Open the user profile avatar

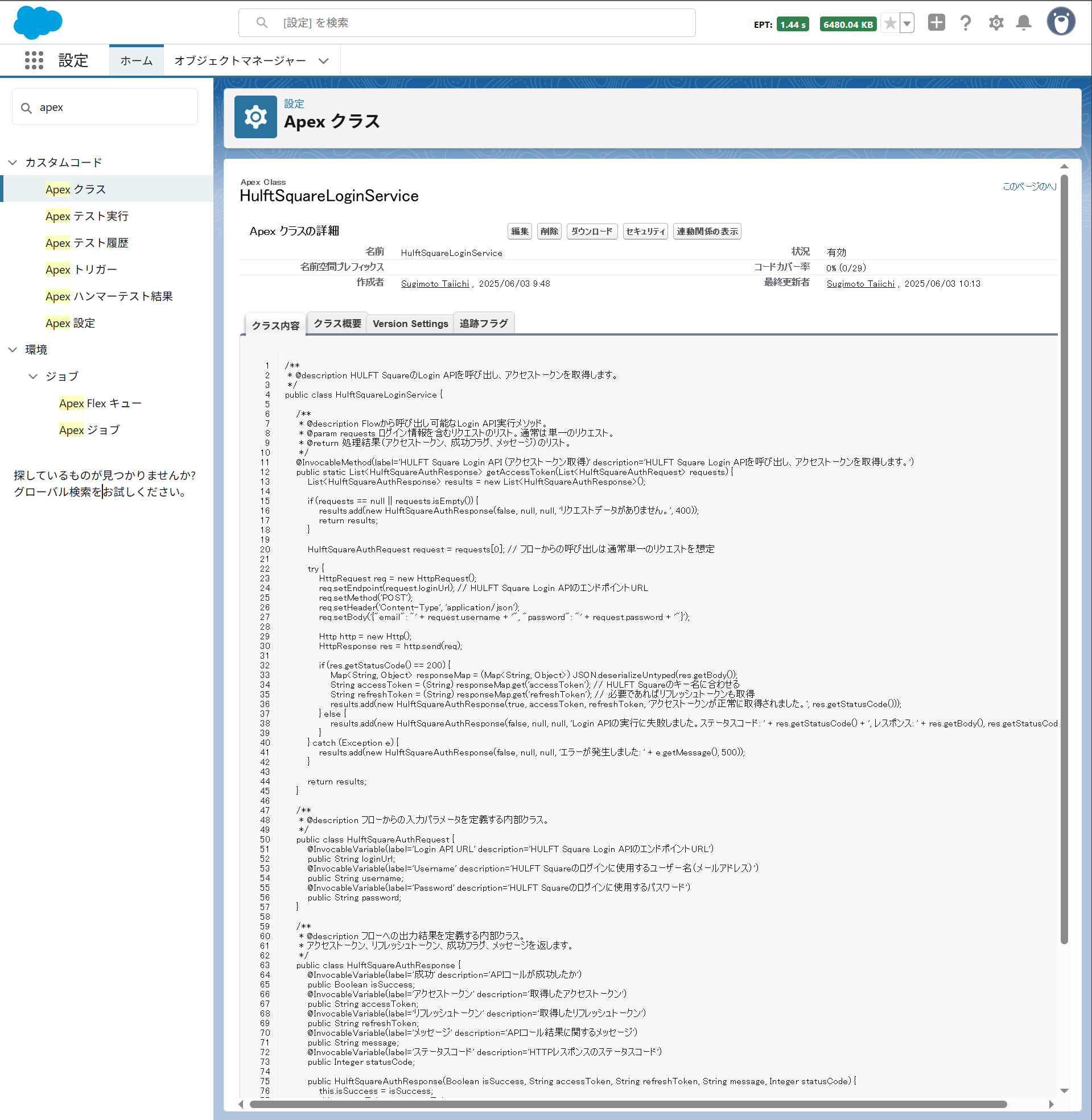pos(1061,22)
